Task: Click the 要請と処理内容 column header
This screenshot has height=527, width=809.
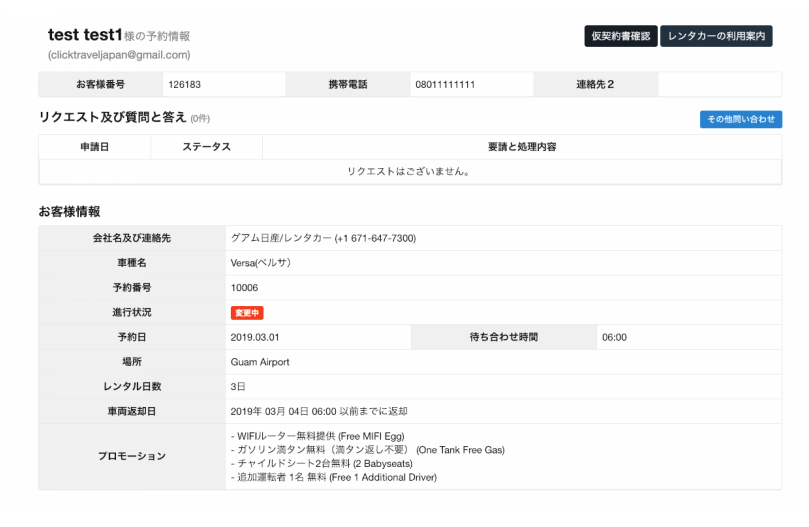Action: [x=522, y=147]
